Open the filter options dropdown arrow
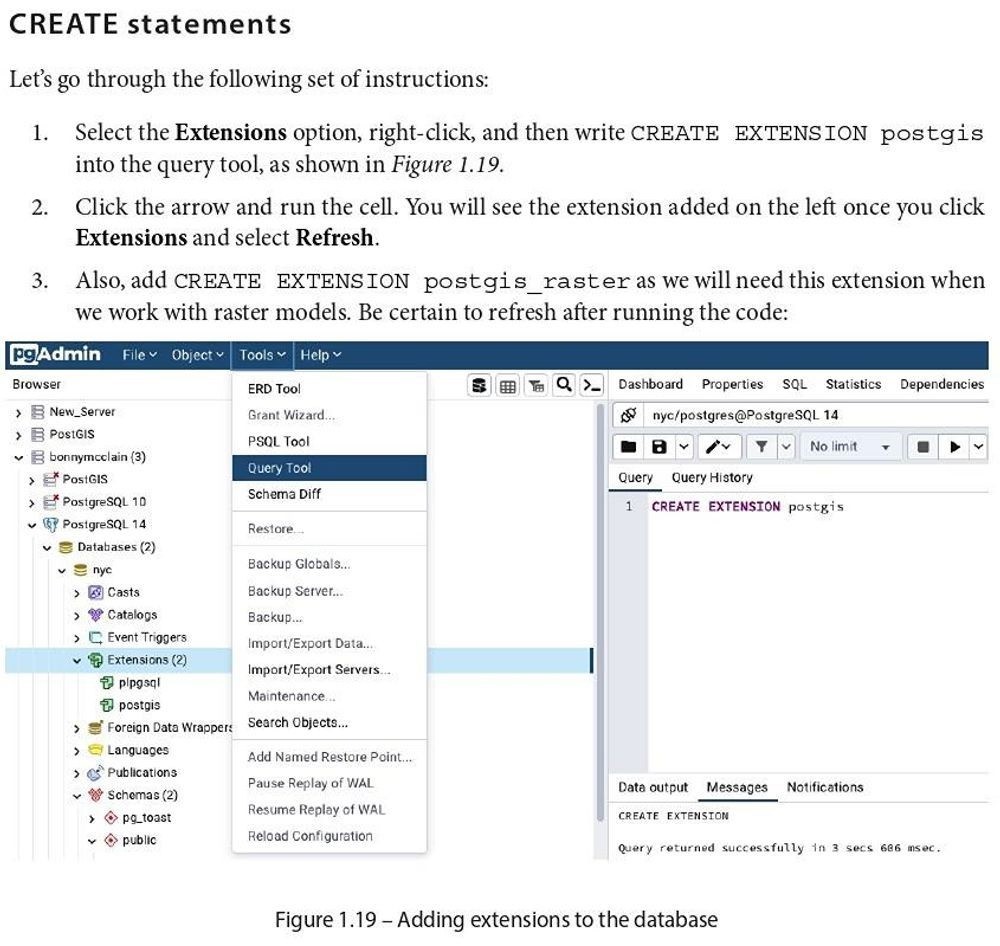The width and height of the screenshot is (1000, 946). coord(786,447)
